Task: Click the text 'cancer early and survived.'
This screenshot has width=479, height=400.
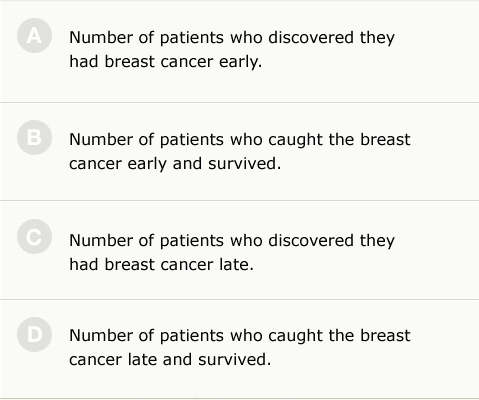Action: (x=175, y=164)
